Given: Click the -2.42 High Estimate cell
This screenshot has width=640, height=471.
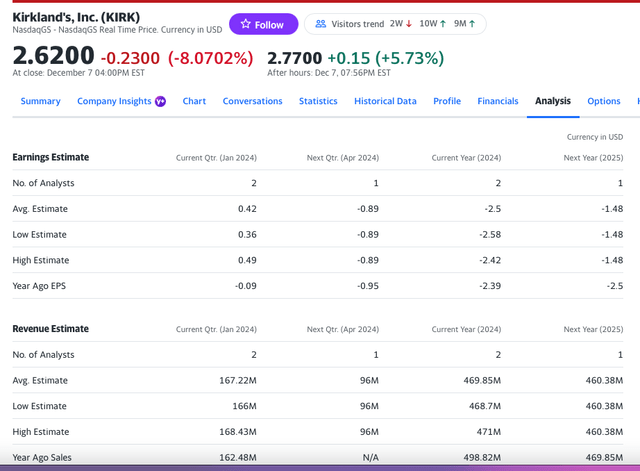Looking at the screenshot, I should [x=490, y=260].
